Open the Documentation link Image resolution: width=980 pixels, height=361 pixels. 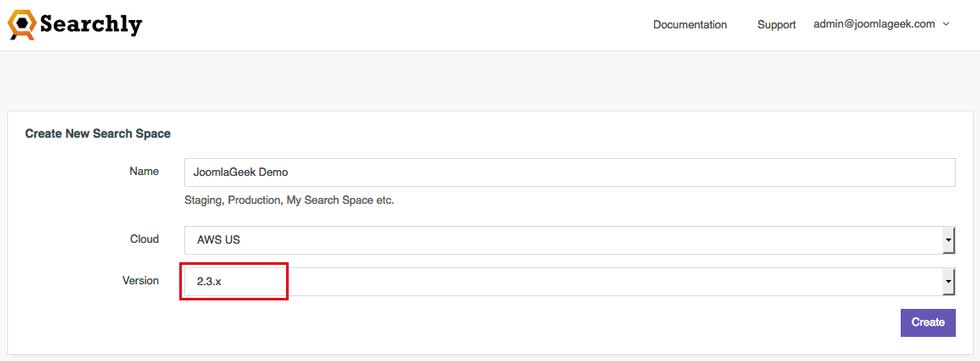point(690,25)
